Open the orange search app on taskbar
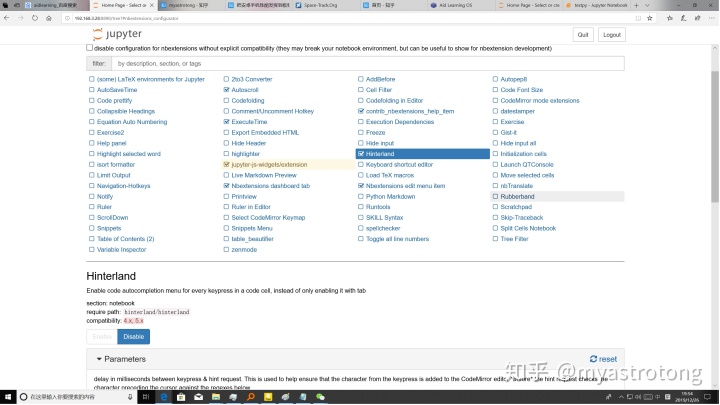Viewport: 720px width, 405px height. tap(251, 397)
